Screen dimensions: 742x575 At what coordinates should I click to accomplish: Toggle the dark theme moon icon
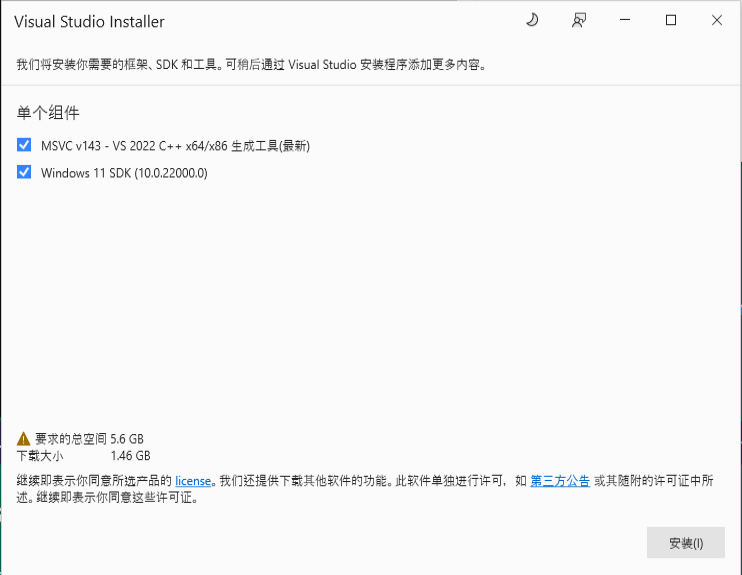532,20
